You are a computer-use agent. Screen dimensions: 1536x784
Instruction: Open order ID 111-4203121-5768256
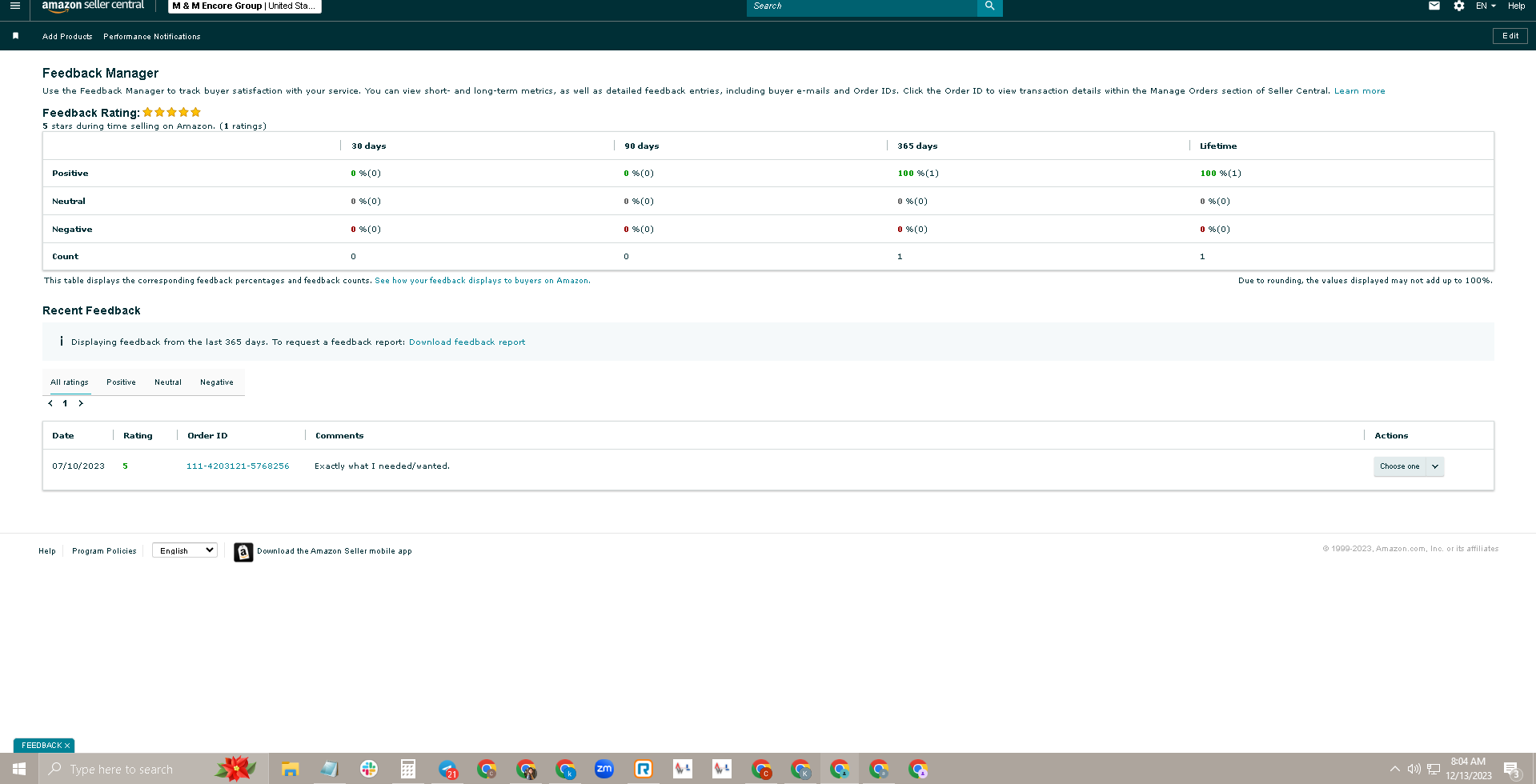pos(238,466)
